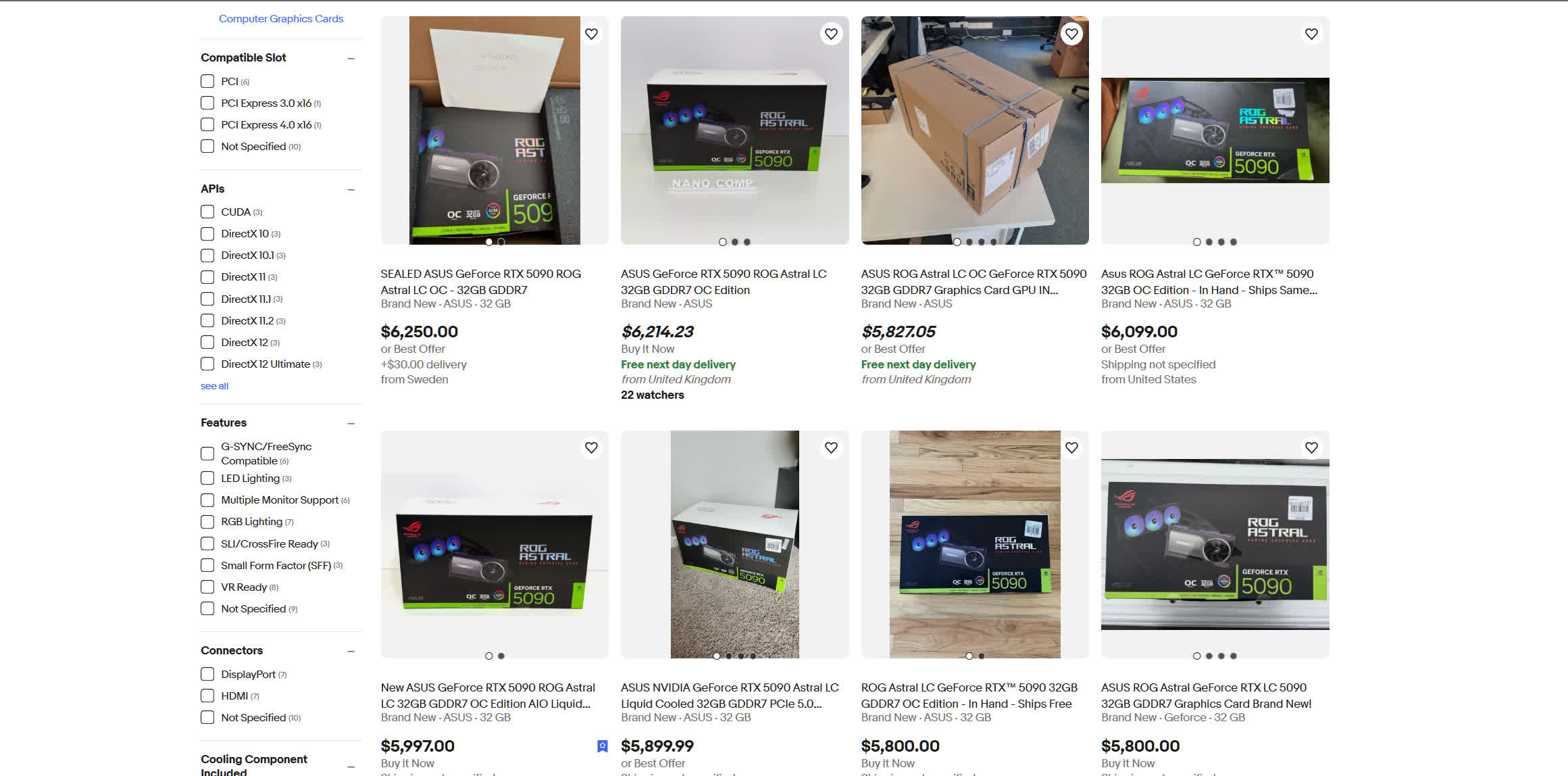Open the NANO COMP product photo thumbnail
This screenshot has width=1568, height=776.
coord(734,130)
